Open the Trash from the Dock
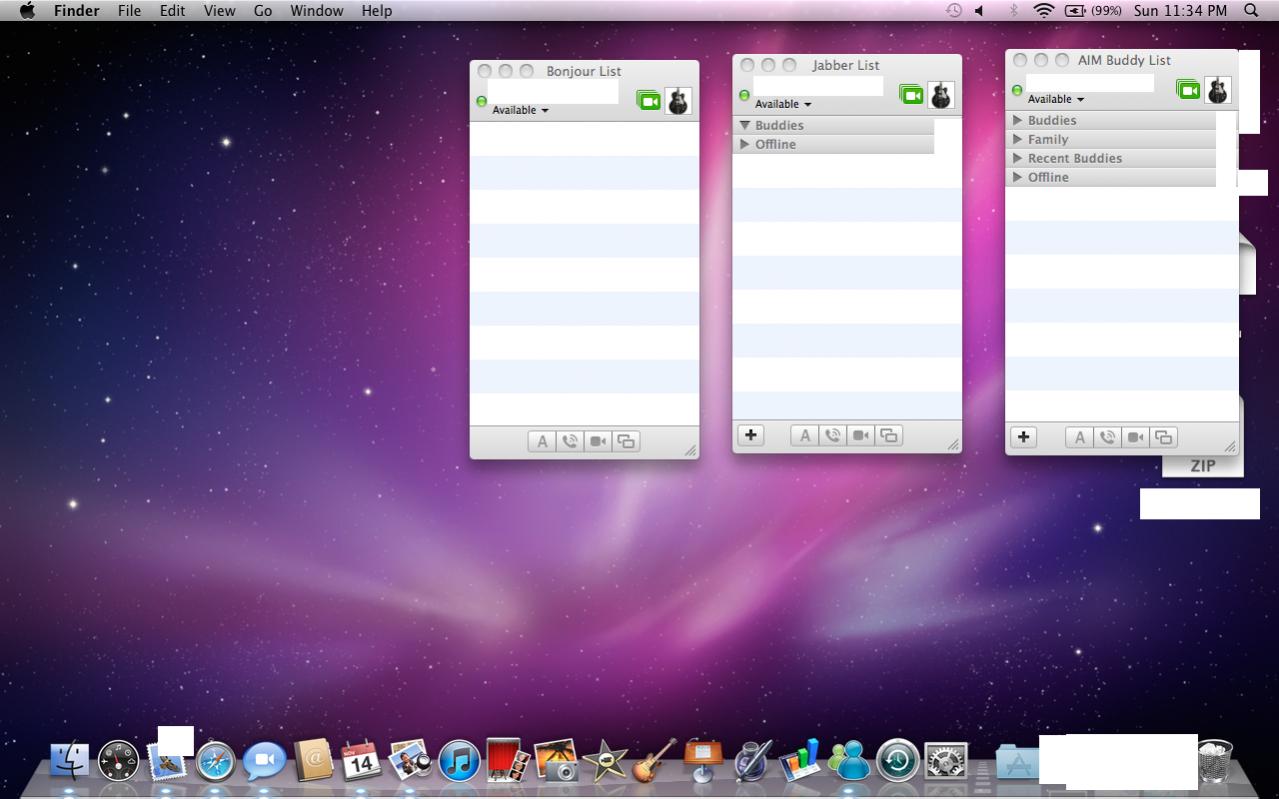This screenshot has width=1279, height=799. click(x=1216, y=761)
